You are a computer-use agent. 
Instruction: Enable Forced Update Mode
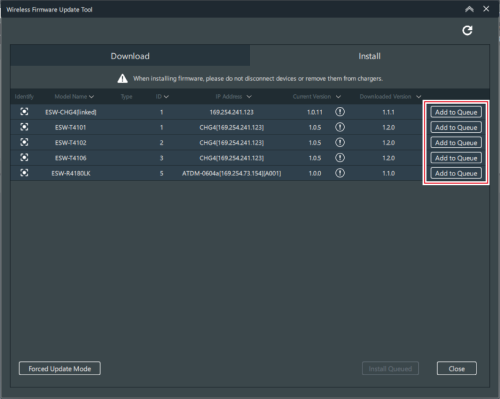pyautogui.click(x=60, y=368)
